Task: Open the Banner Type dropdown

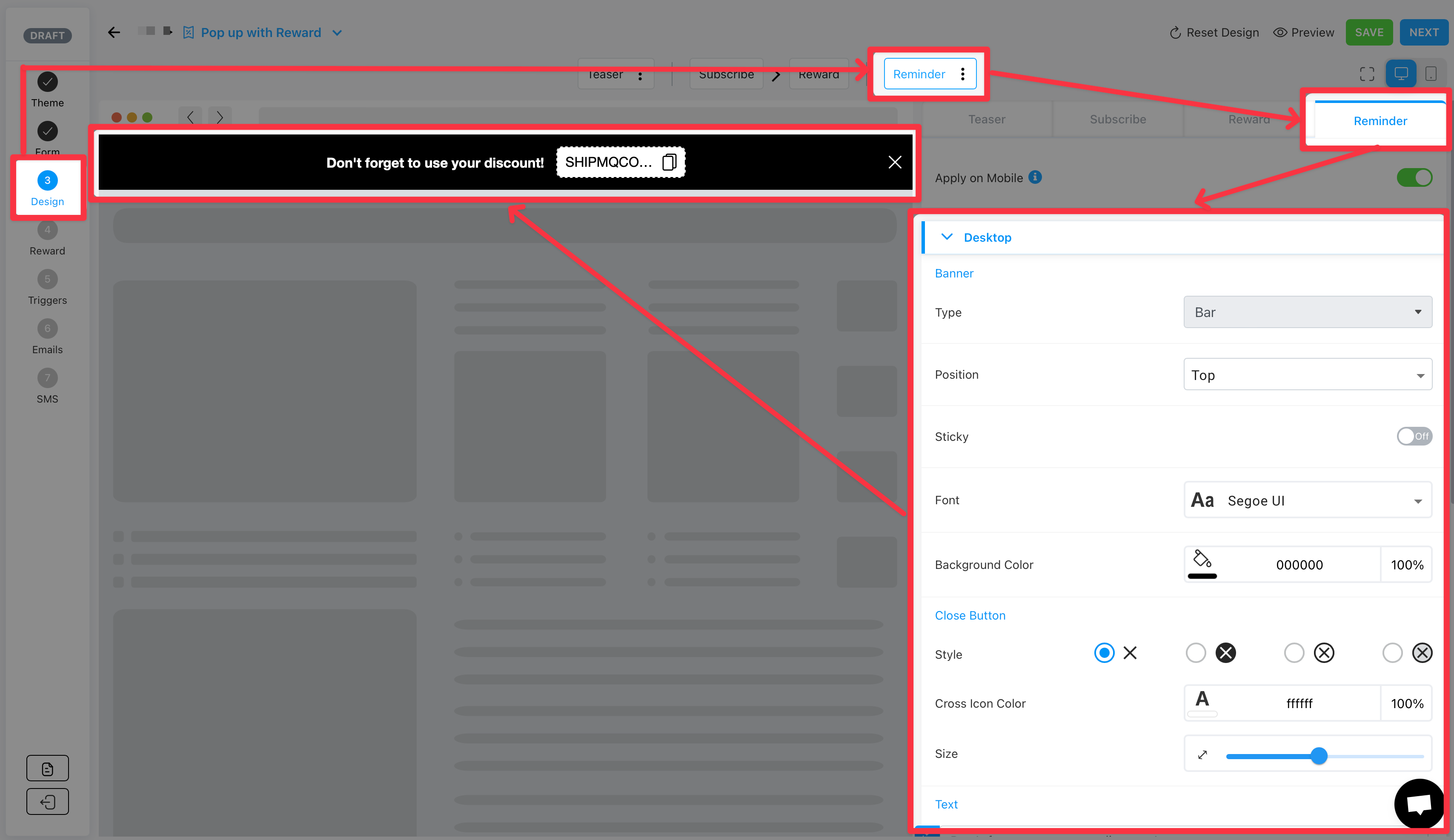Action: (1306, 312)
